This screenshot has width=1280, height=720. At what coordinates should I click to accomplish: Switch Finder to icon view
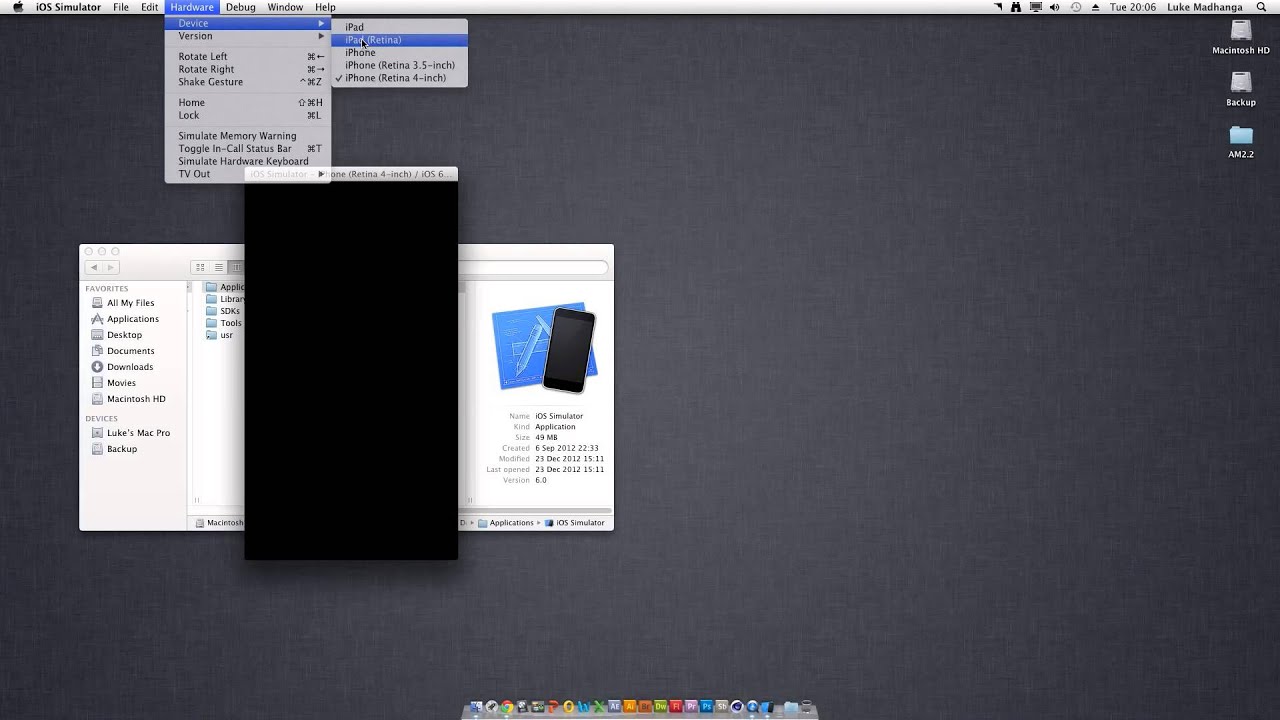tap(200, 267)
